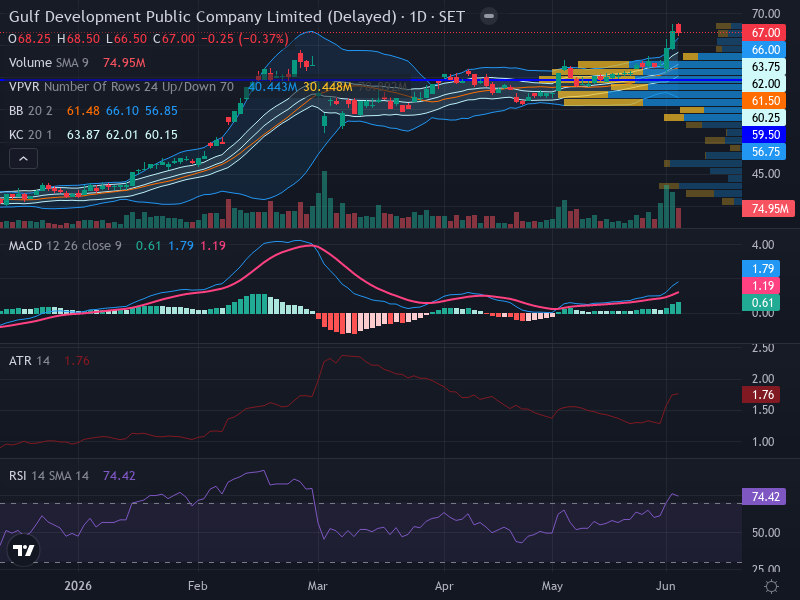Click the 66.00 price scale label
Screen dimensions: 800x600
pyautogui.click(x=765, y=49)
